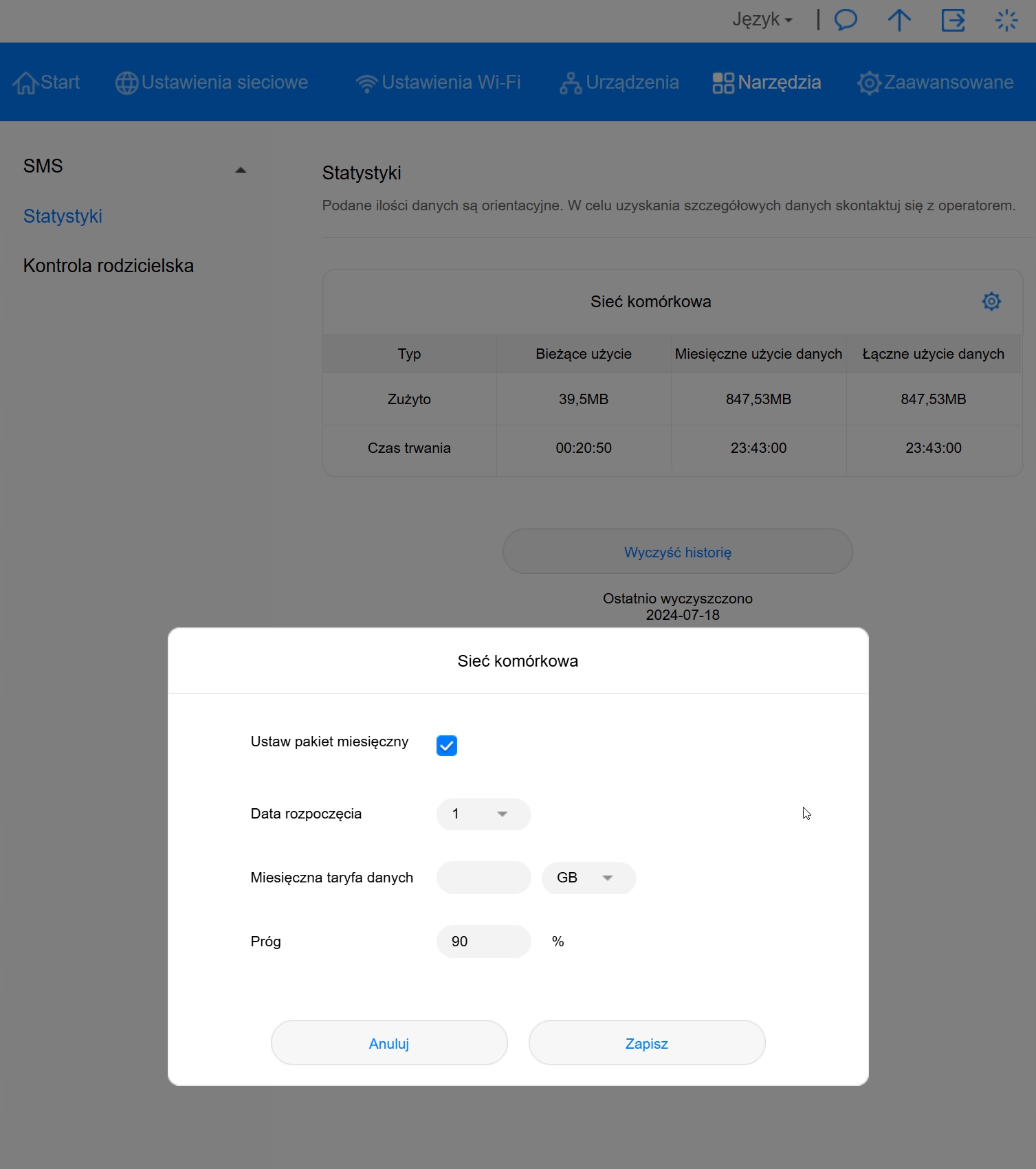Open the SMS messages speech bubble icon
The image size is (1036, 1169).
(x=846, y=20)
